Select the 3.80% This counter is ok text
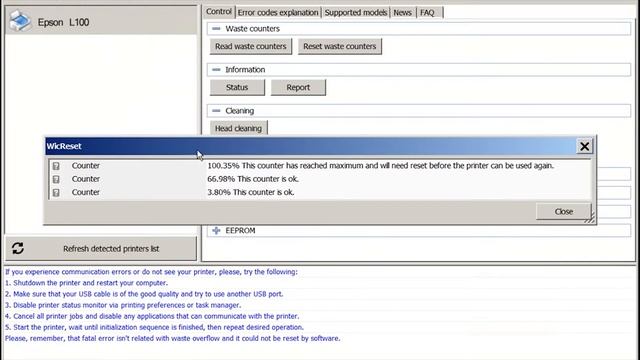Screen dimensions: 640x360 tap(251, 192)
